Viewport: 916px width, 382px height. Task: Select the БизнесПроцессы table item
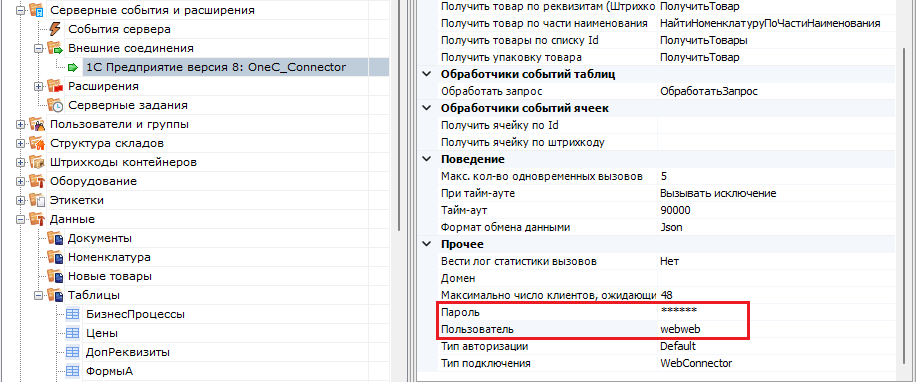tap(135, 314)
